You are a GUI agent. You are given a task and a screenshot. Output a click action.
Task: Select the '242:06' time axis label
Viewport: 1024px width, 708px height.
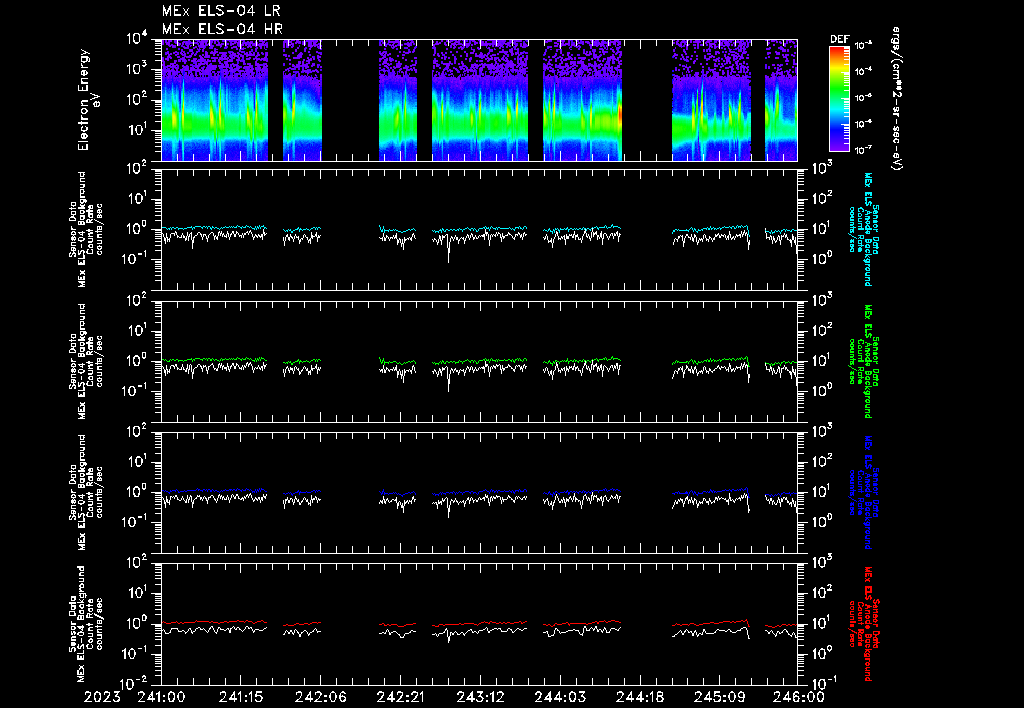click(x=321, y=697)
